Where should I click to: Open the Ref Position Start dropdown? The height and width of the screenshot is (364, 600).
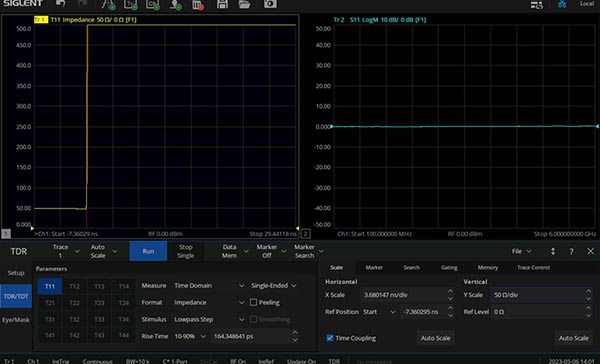tap(379, 312)
